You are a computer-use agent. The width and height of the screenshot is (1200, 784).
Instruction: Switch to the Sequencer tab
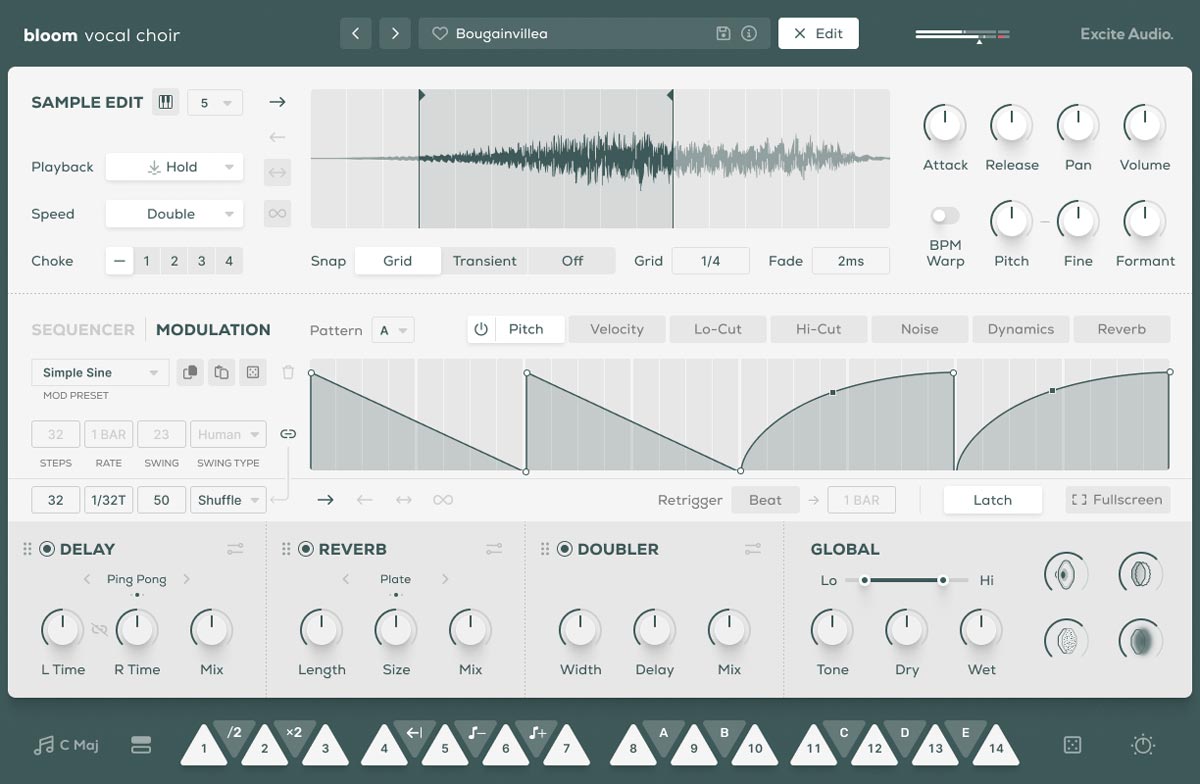point(83,329)
